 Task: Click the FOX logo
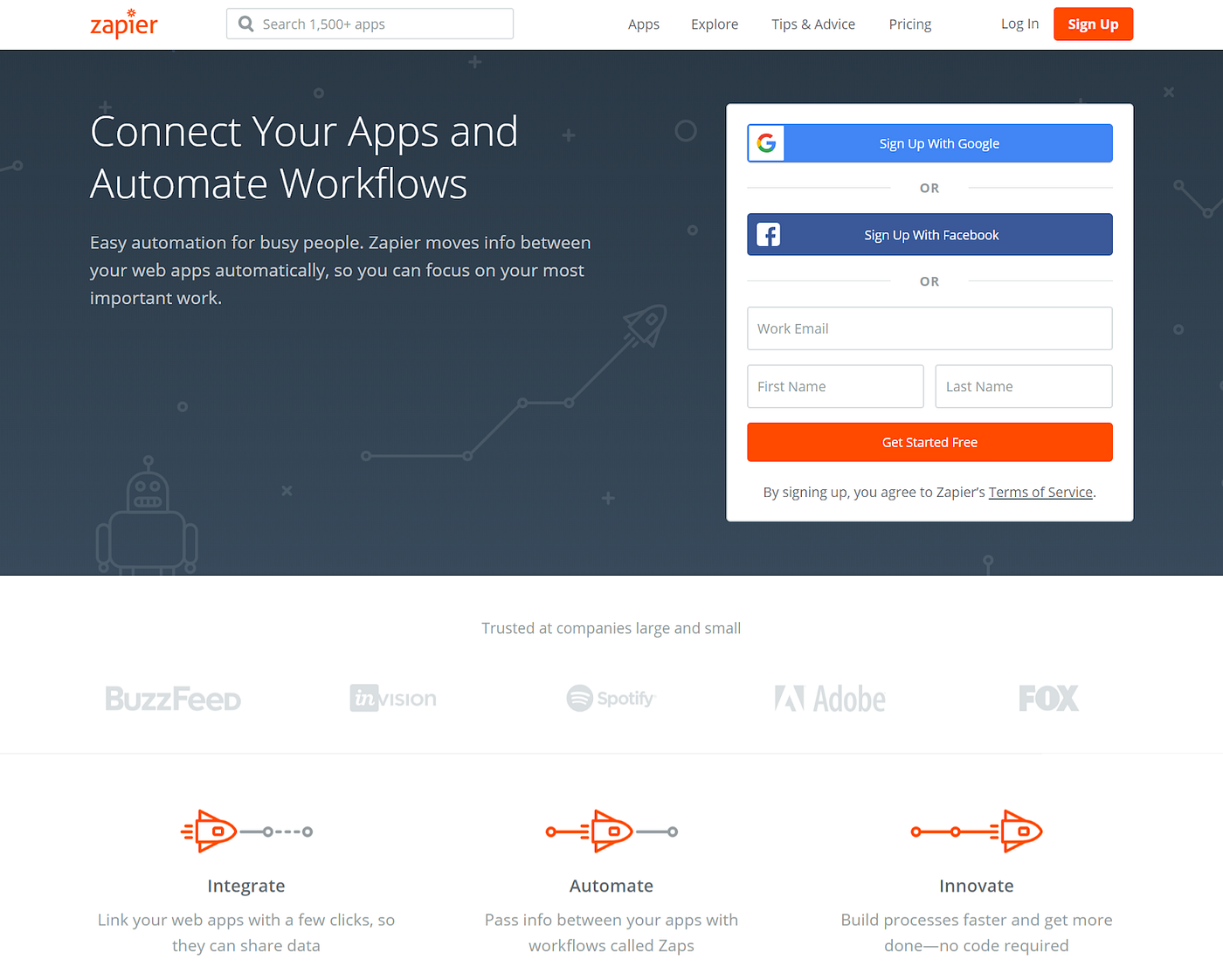[x=1048, y=698]
